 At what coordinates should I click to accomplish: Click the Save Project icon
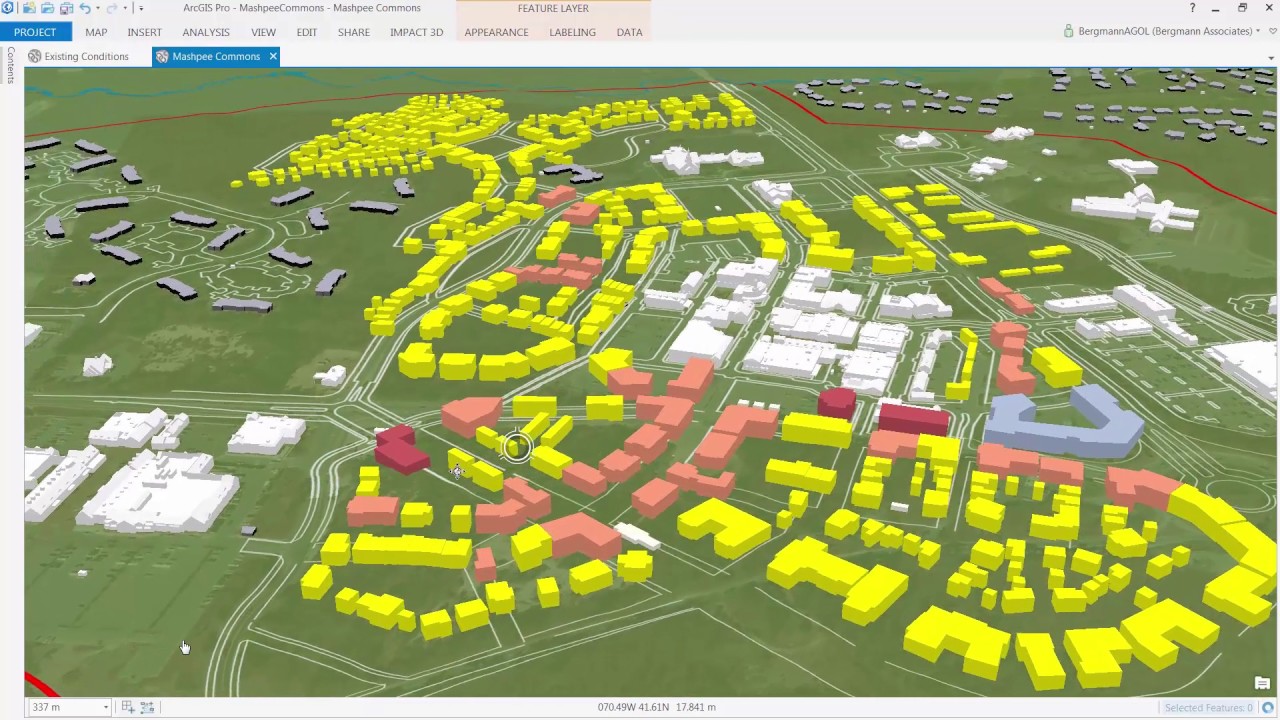click(x=67, y=8)
